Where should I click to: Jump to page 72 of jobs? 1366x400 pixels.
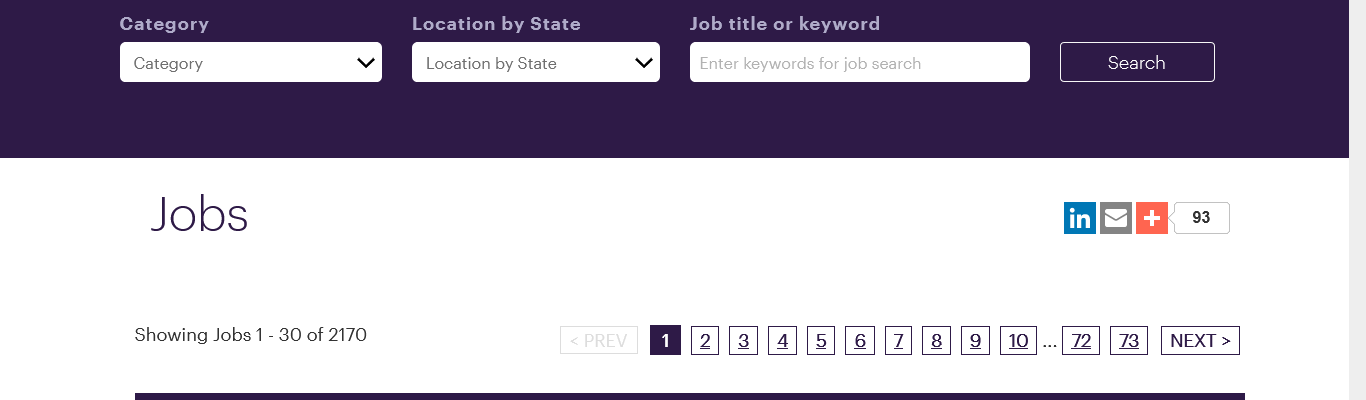(1081, 341)
